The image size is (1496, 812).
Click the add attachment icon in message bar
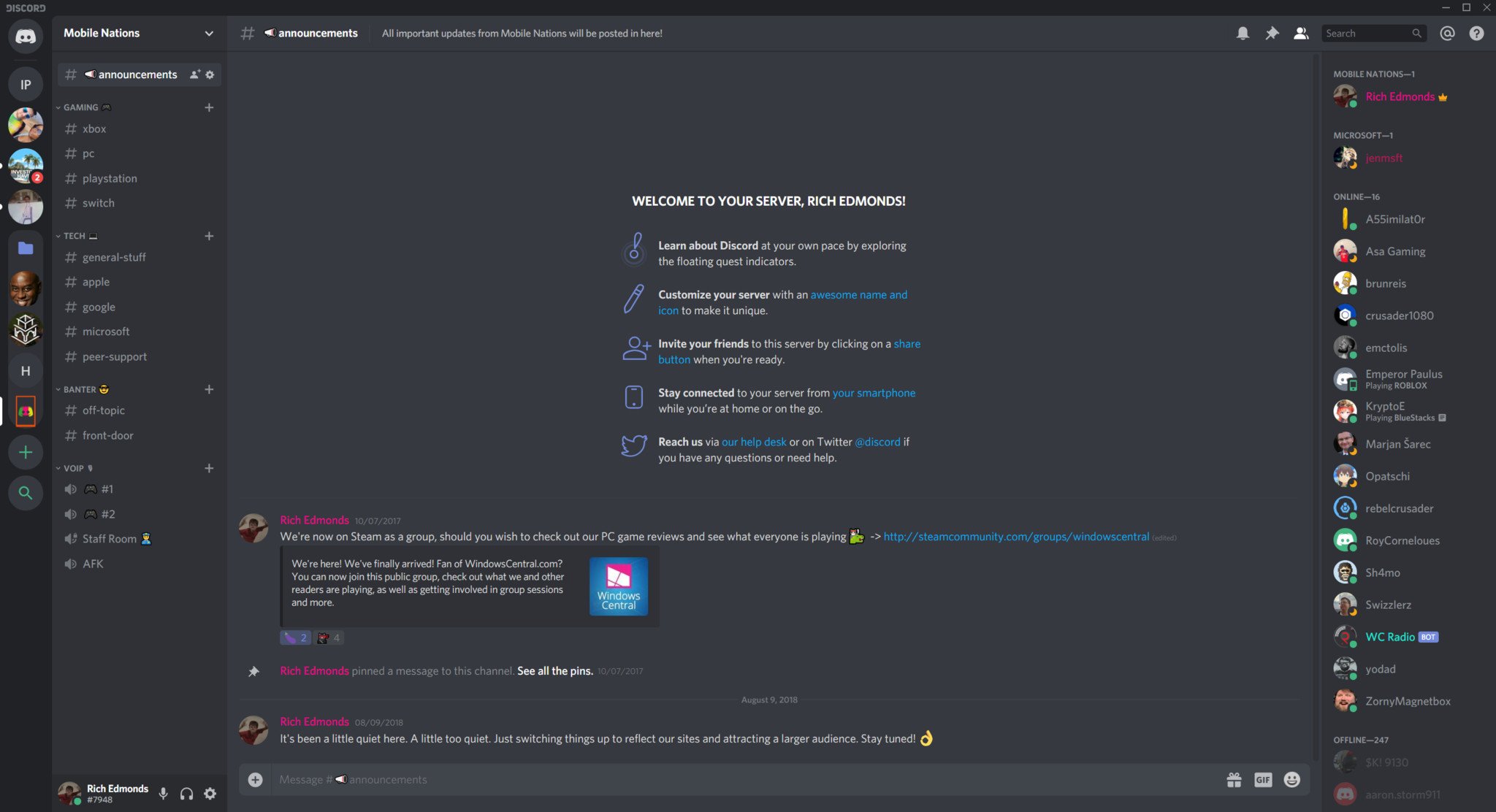click(x=256, y=779)
